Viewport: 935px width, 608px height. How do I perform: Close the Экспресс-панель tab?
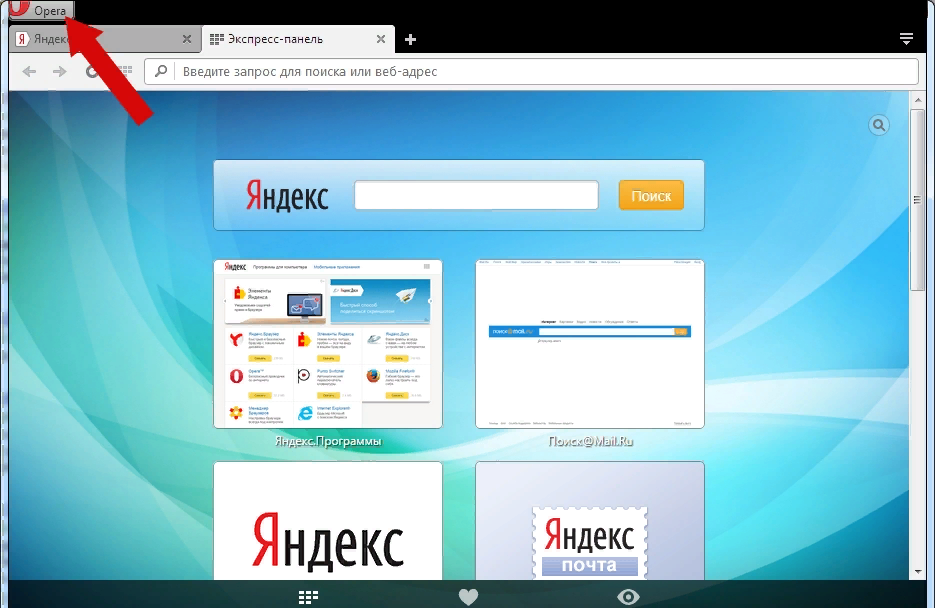[x=380, y=39]
